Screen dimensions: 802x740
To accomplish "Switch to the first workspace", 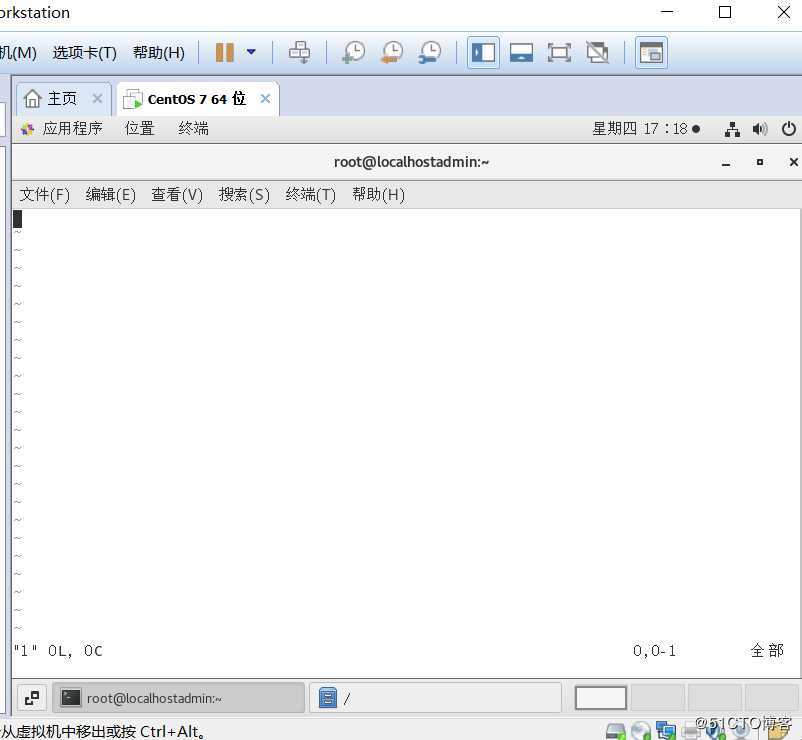I will click(x=600, y=698).
